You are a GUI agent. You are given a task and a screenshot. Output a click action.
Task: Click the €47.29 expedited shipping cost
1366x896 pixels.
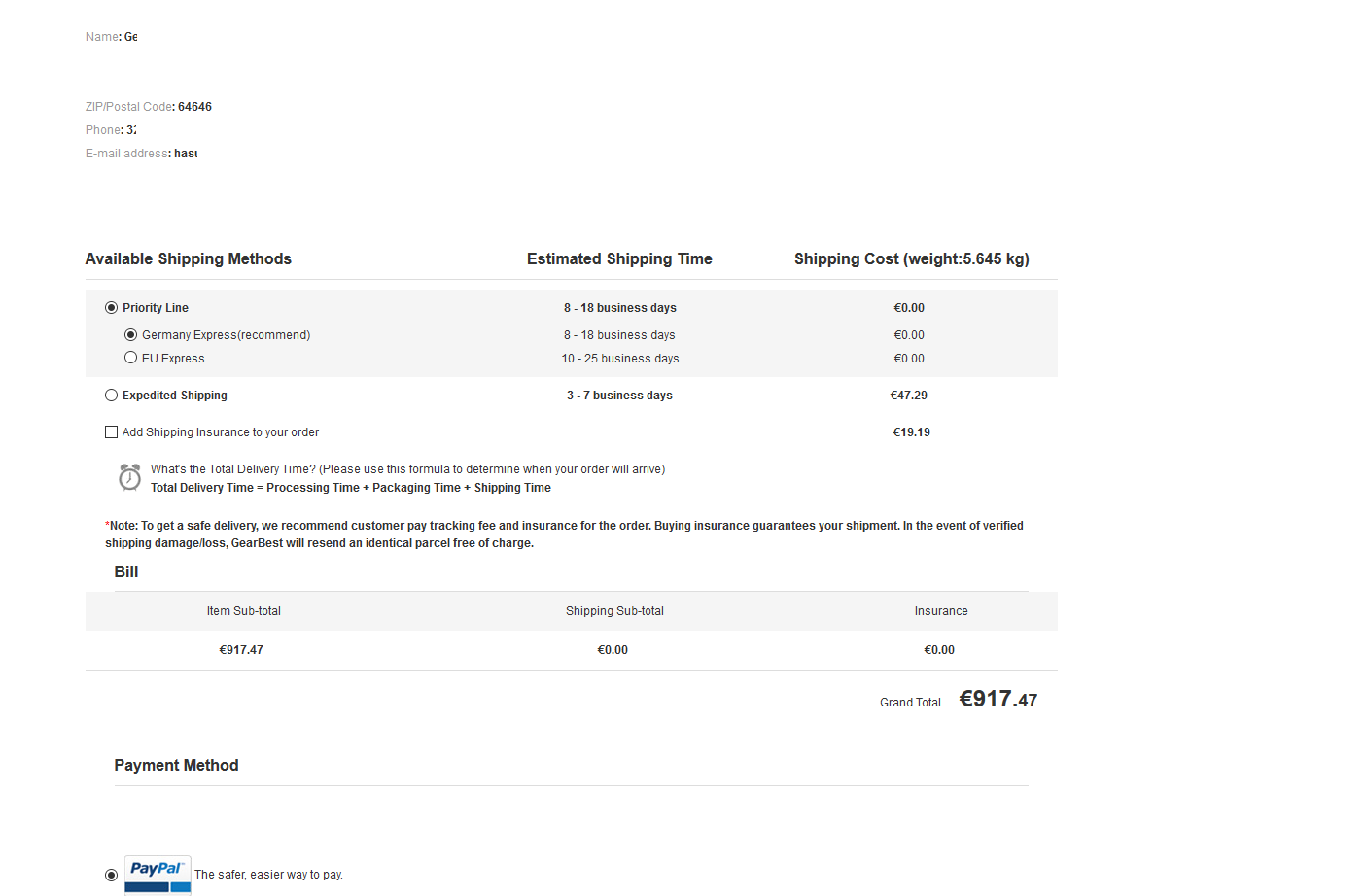[908, 396]
